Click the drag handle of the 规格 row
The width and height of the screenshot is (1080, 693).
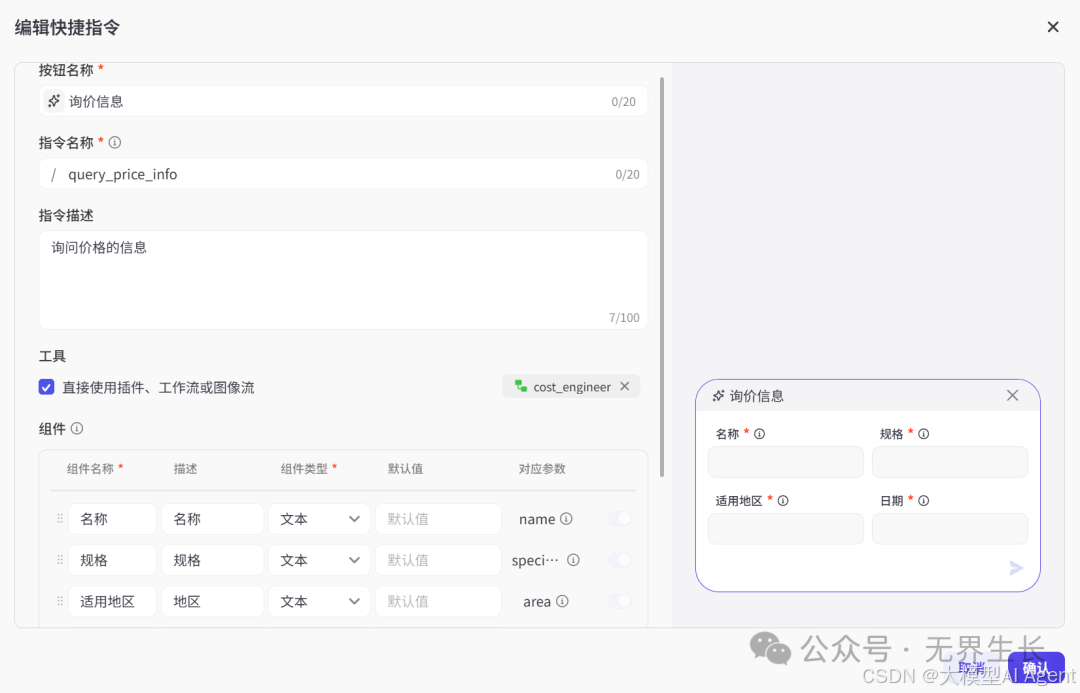click(x=60, y=560)
